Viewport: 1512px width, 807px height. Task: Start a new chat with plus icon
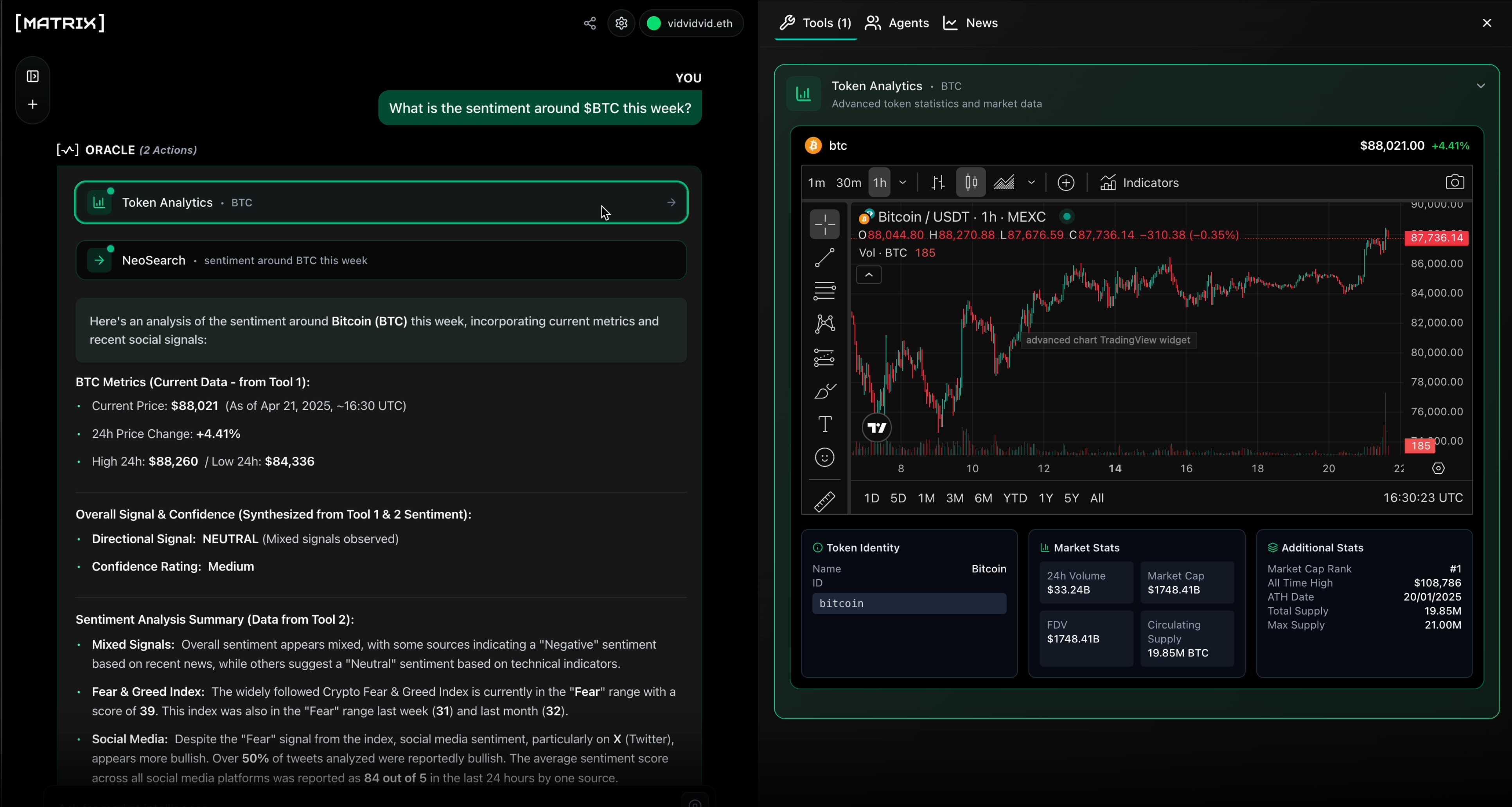pyautogui.click(x=33, y=104)
